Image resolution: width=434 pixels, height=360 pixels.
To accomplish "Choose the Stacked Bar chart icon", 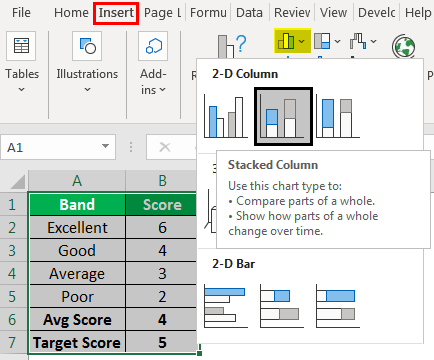I will tap(282, 306).
